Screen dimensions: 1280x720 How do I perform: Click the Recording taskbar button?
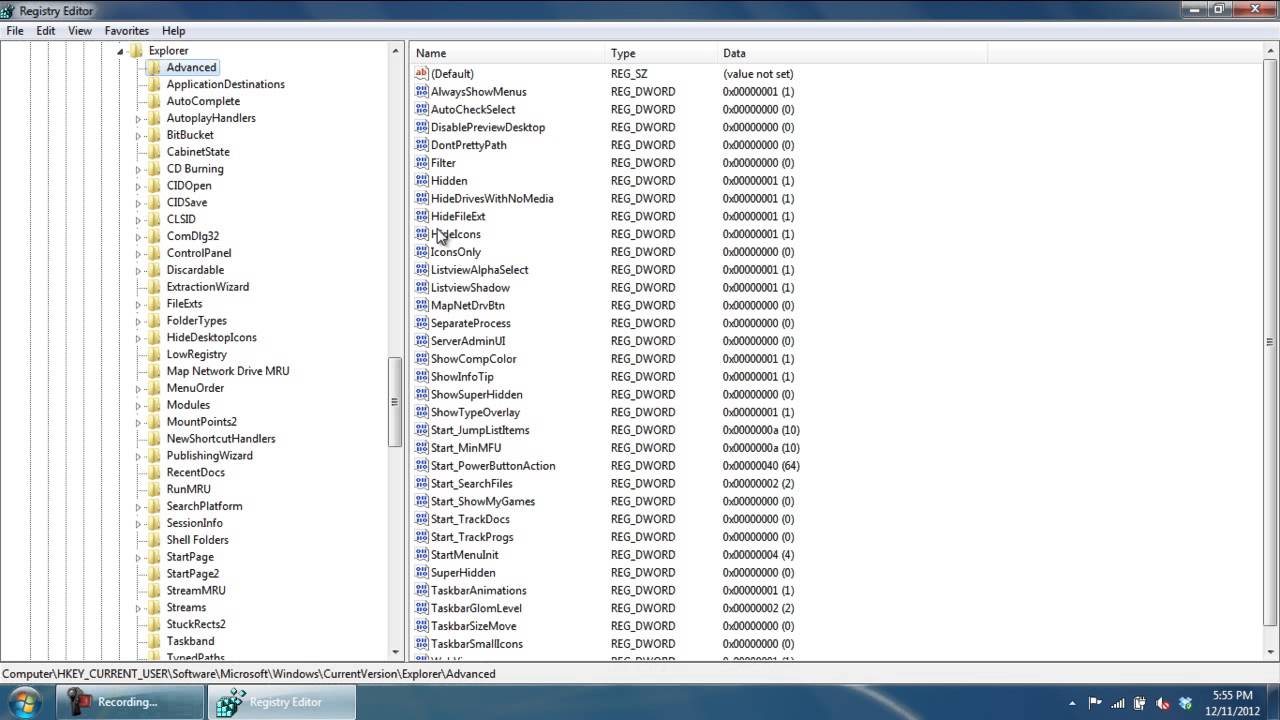point(128,702)
